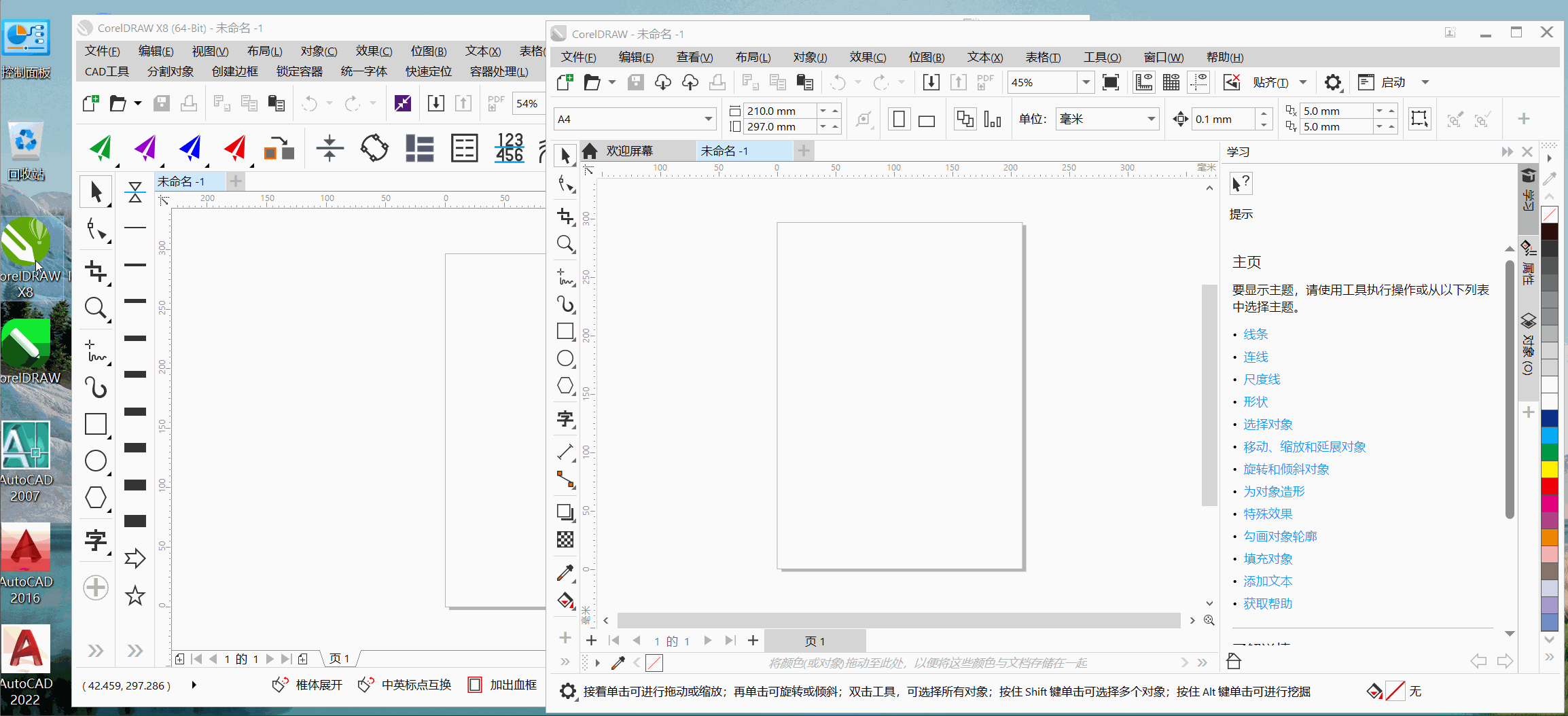Select the Artistic Media tool in front window
This screenshot has height=716, width=1568.
[x=565, y=304]
